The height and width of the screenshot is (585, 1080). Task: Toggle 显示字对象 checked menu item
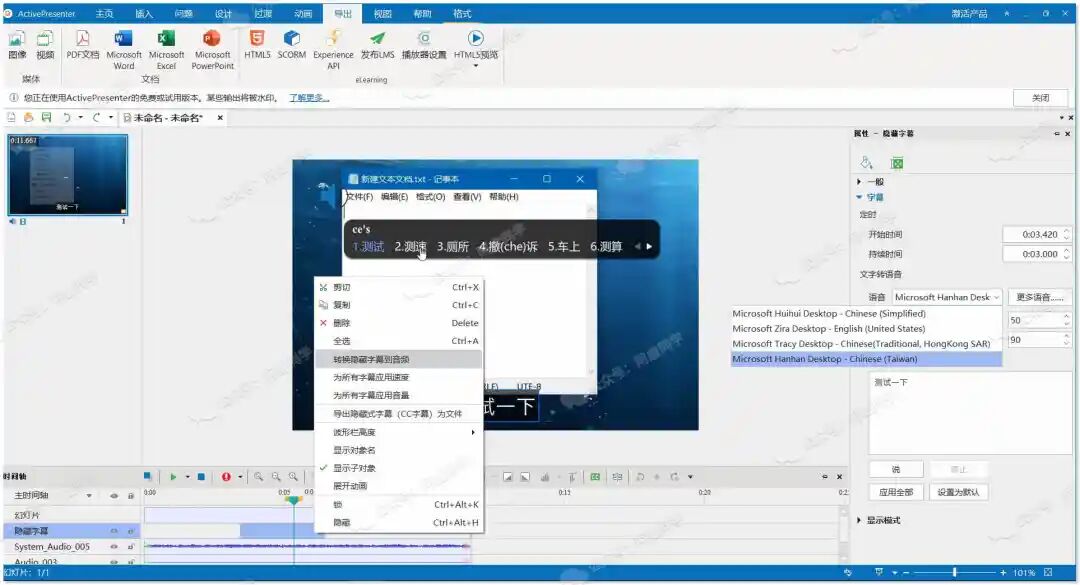399,469
